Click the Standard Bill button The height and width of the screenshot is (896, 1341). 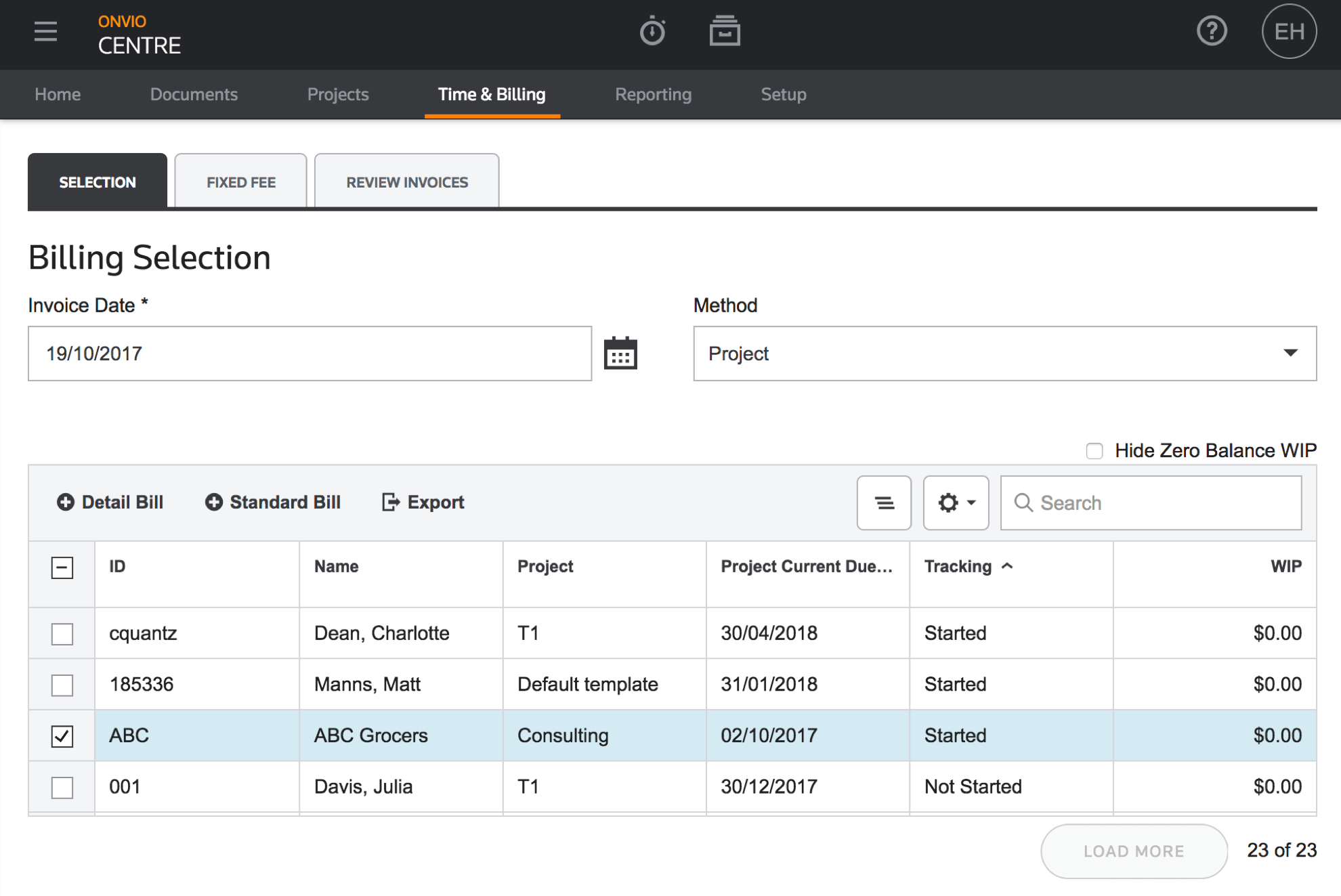point(272,502)
